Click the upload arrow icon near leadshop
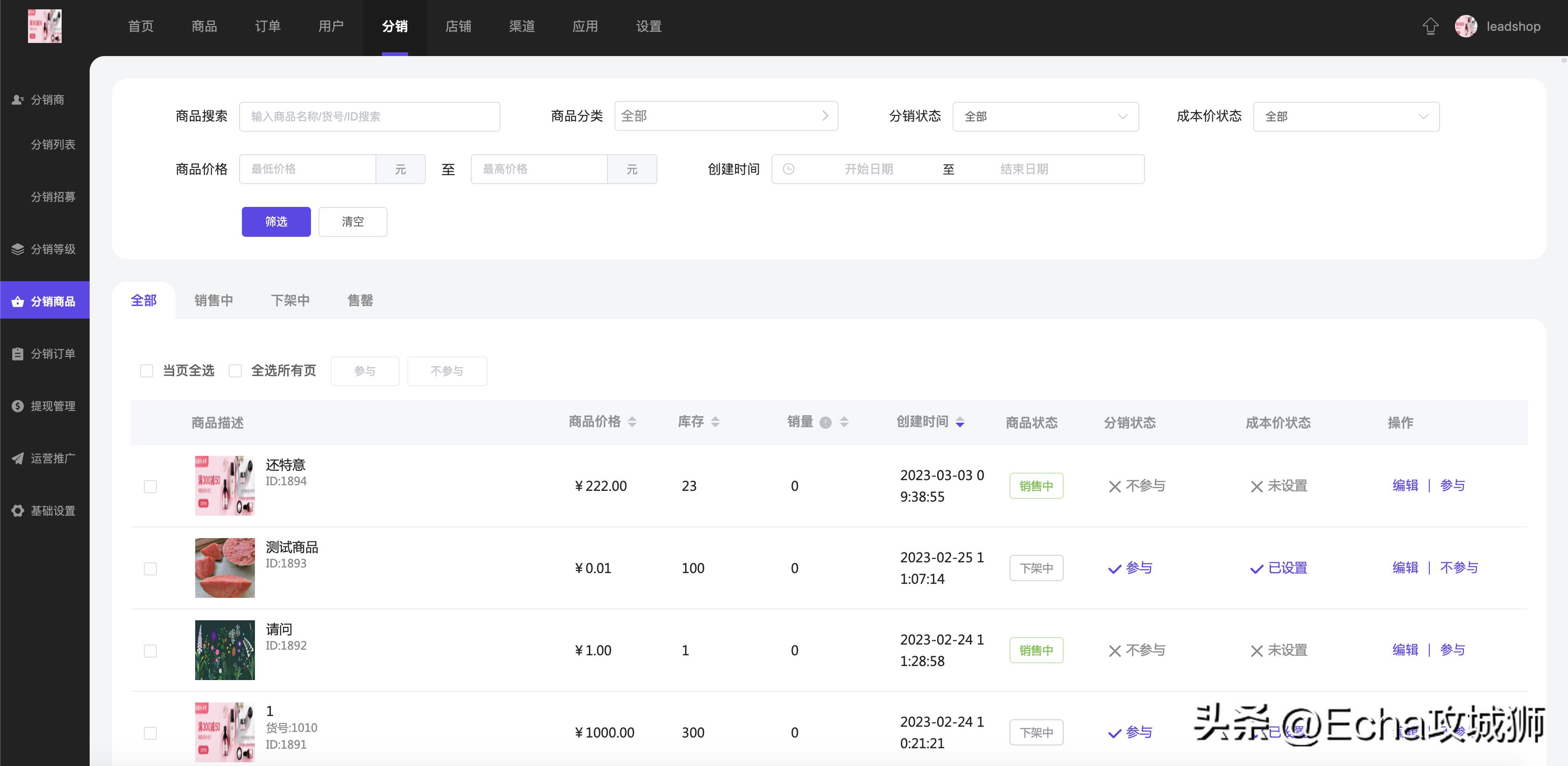 click(x=1430, y=26)
